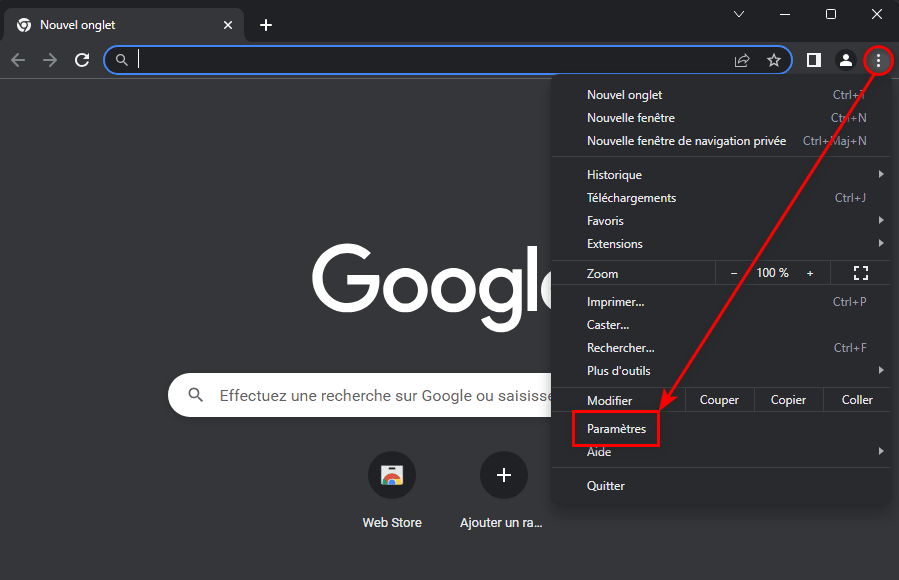Screen dimensions: 899x580
Task: Expand the Aide submenu
Action: [x=721, y=452]
